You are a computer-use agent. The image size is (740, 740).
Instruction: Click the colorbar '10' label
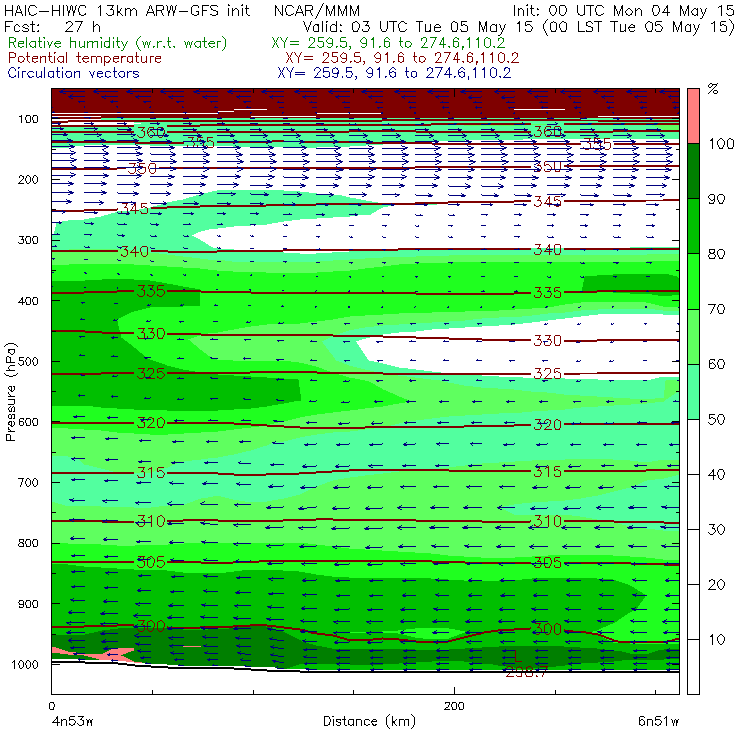[716, 640]
